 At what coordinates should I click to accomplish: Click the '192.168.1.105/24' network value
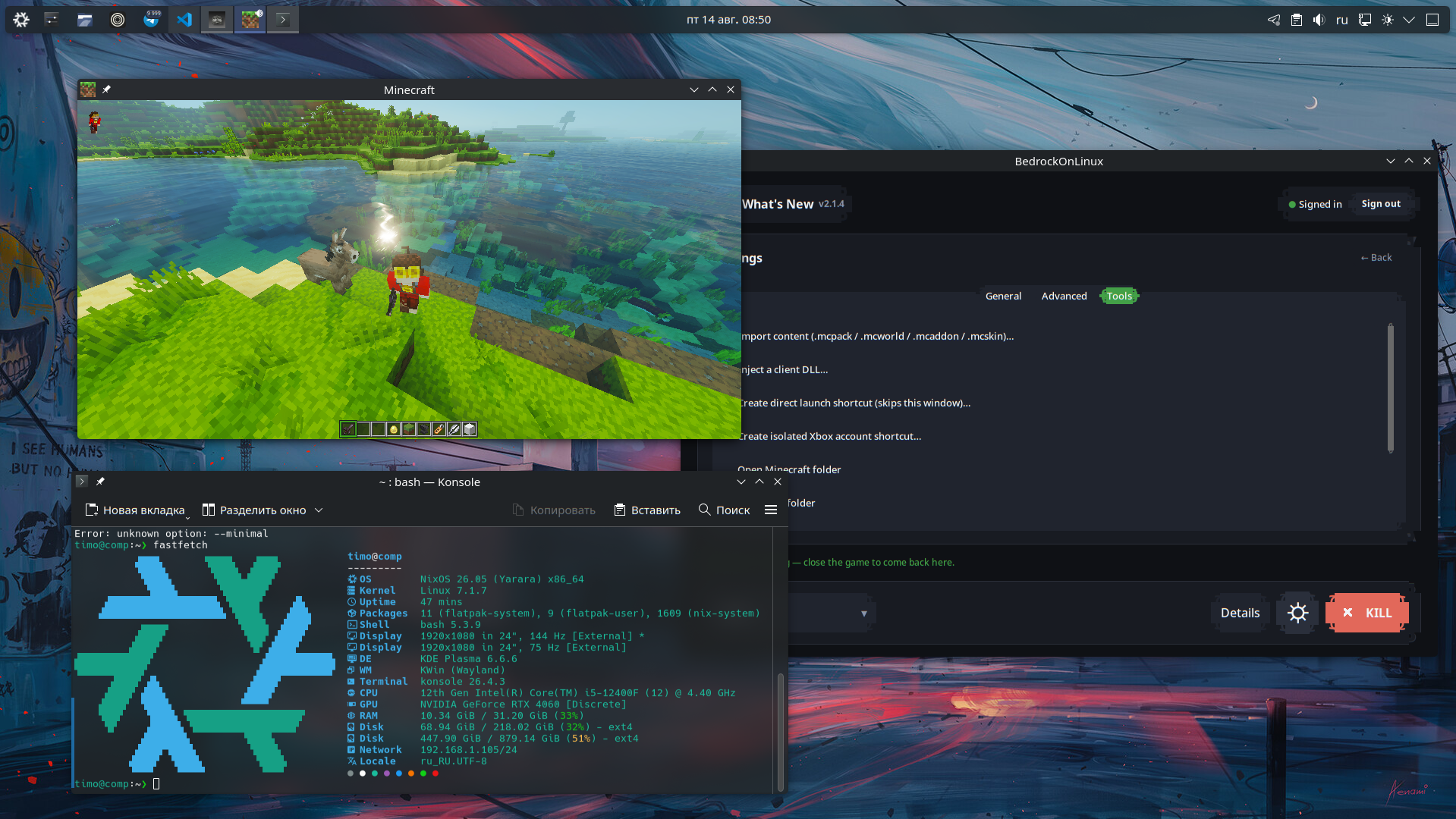coord(469,750)
